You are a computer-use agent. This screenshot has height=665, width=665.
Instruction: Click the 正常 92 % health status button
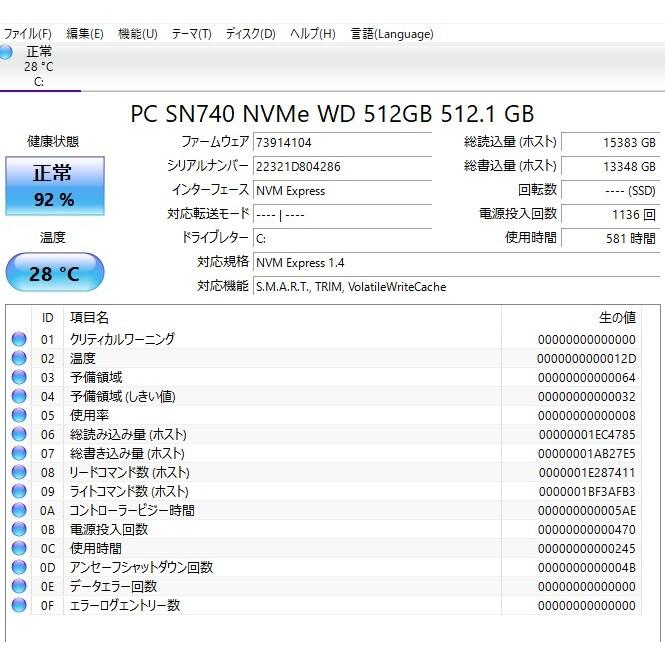pyautogui.click(x=55, y=186)
